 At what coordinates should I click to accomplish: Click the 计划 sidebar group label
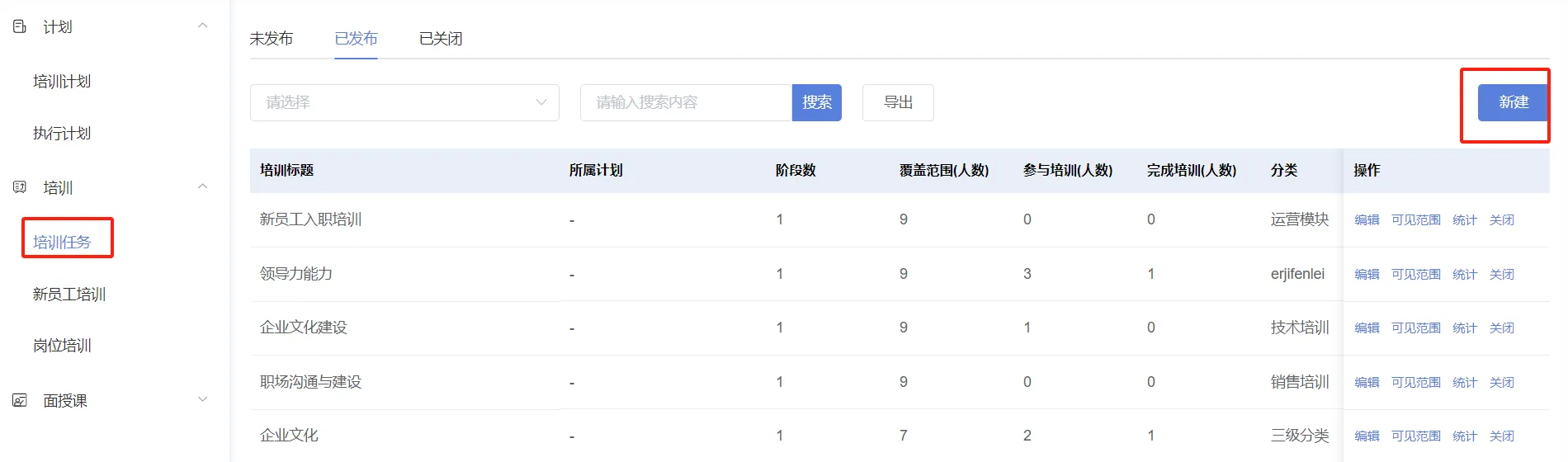point(58,27)
